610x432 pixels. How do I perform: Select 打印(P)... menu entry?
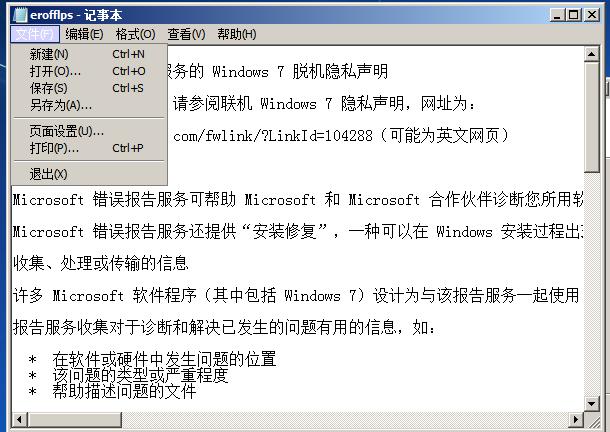point(89,148)
